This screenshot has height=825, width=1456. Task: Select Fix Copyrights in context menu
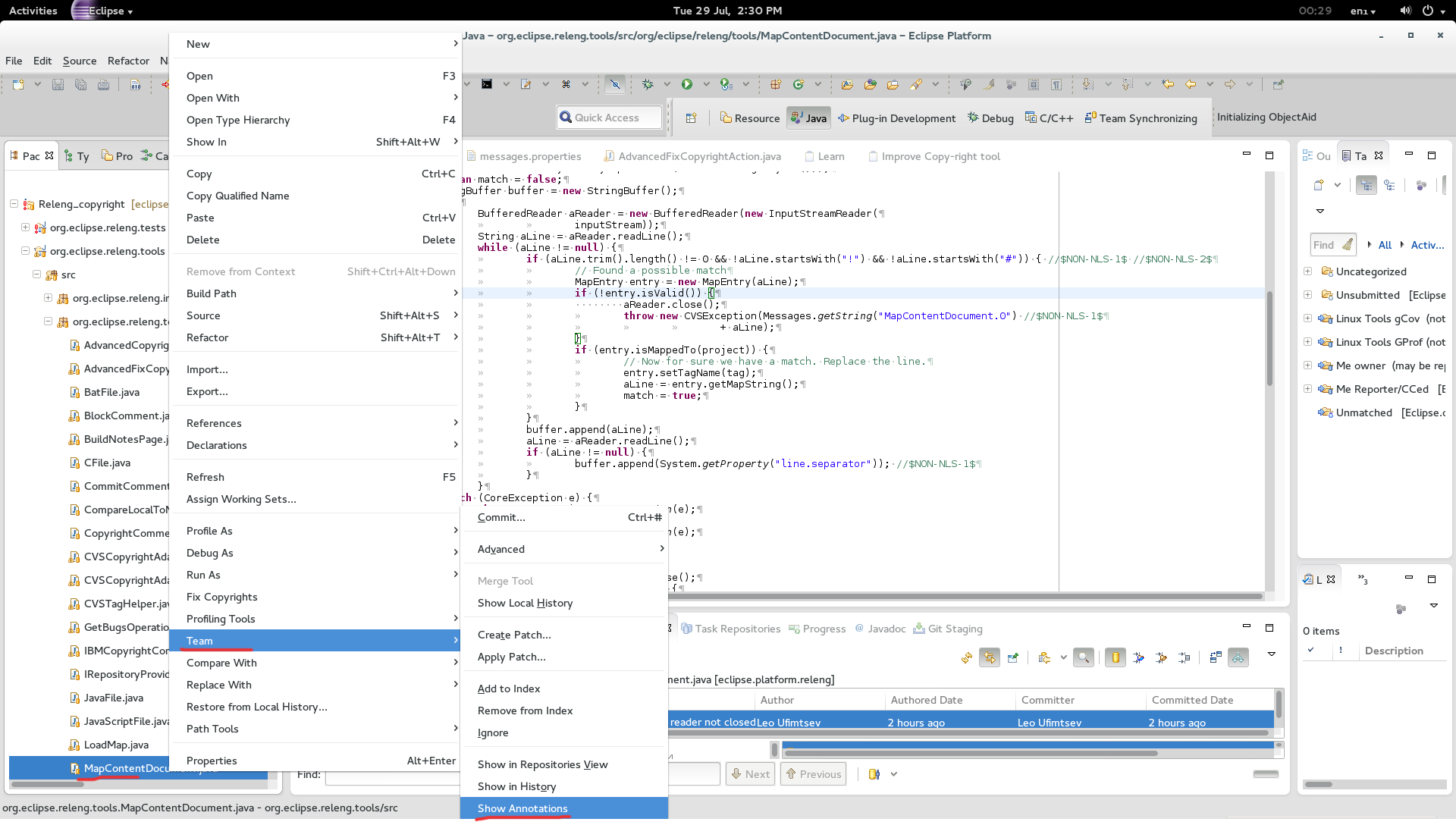(315, 597)
